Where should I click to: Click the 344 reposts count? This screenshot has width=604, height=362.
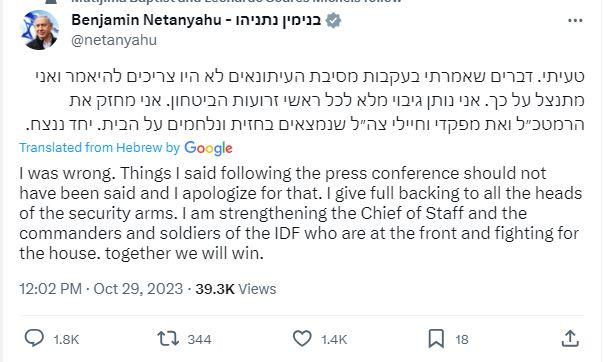point(199,339)
